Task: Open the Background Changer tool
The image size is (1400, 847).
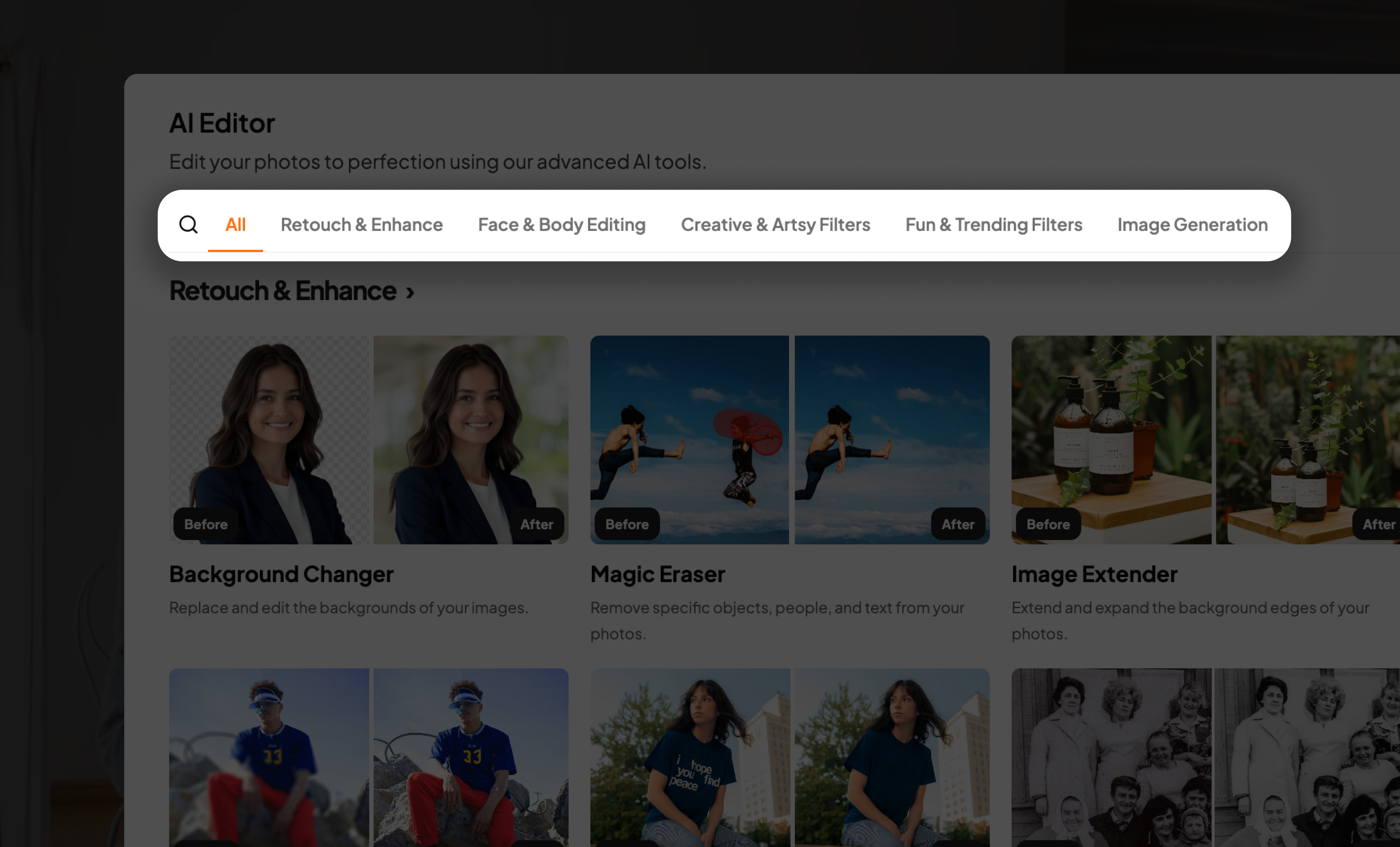Action: tap(281, 574)
